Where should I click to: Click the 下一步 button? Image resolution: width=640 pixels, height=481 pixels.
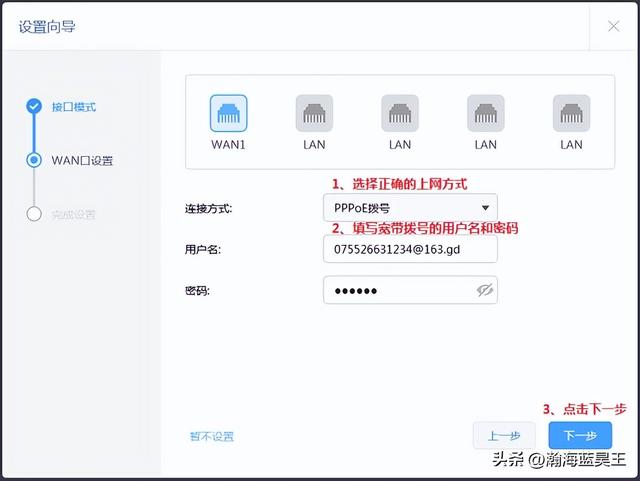pyautogui.click(x=580, y=436)
